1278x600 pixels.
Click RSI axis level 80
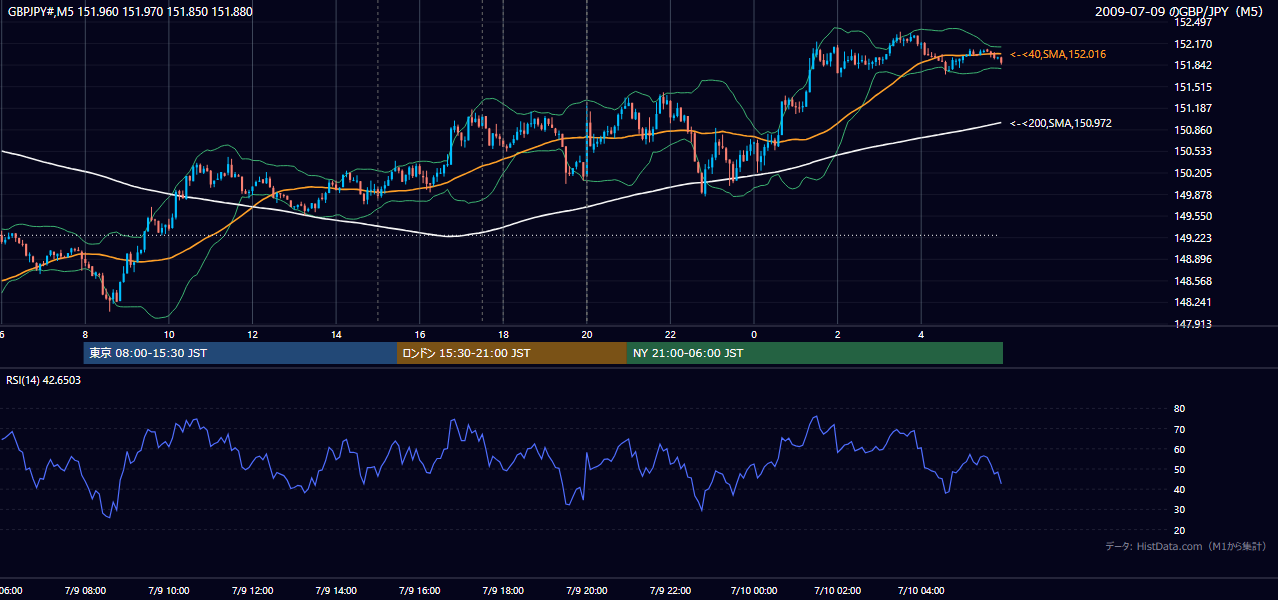point(1179,409)
